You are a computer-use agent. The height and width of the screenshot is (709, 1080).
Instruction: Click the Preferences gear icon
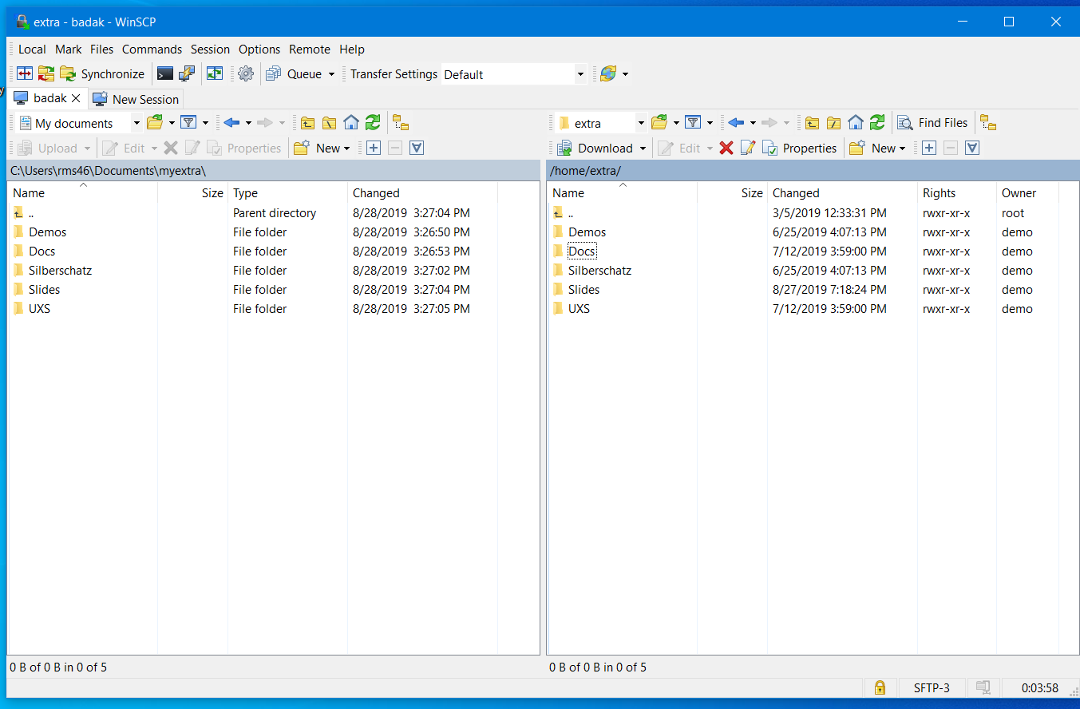pos(245,74)
